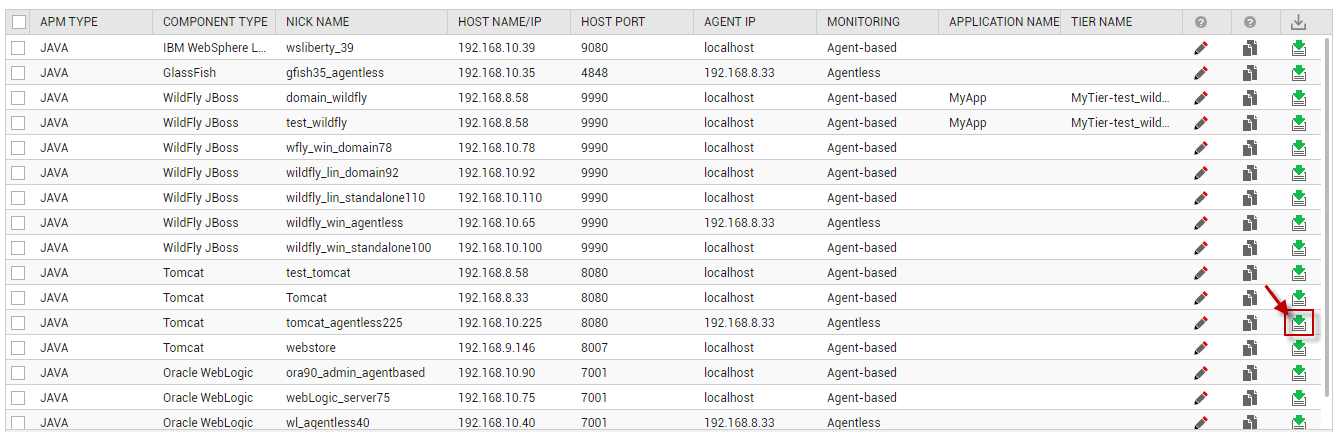This screenshot has height=432, width=1338.
Task: Duplicate the test_tomcat row via copy icon
Action: click(1250, 273)
